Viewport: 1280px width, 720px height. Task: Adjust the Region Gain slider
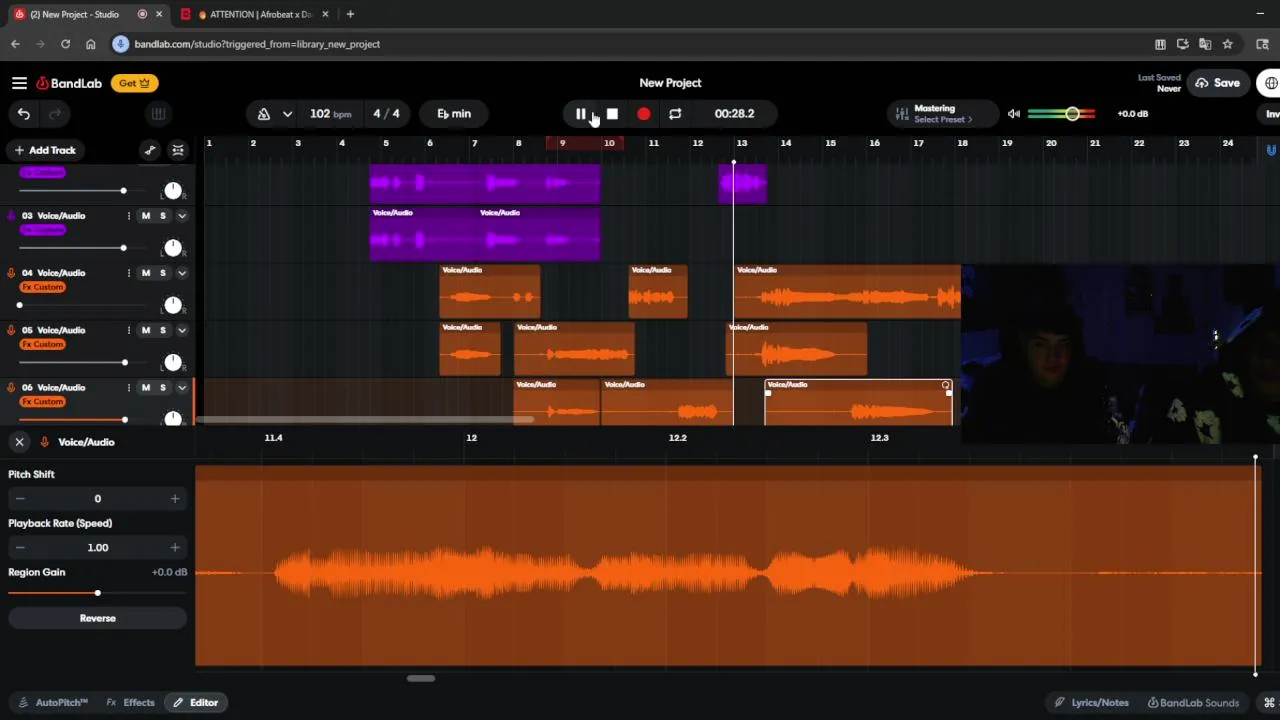(x=97, y=593)
